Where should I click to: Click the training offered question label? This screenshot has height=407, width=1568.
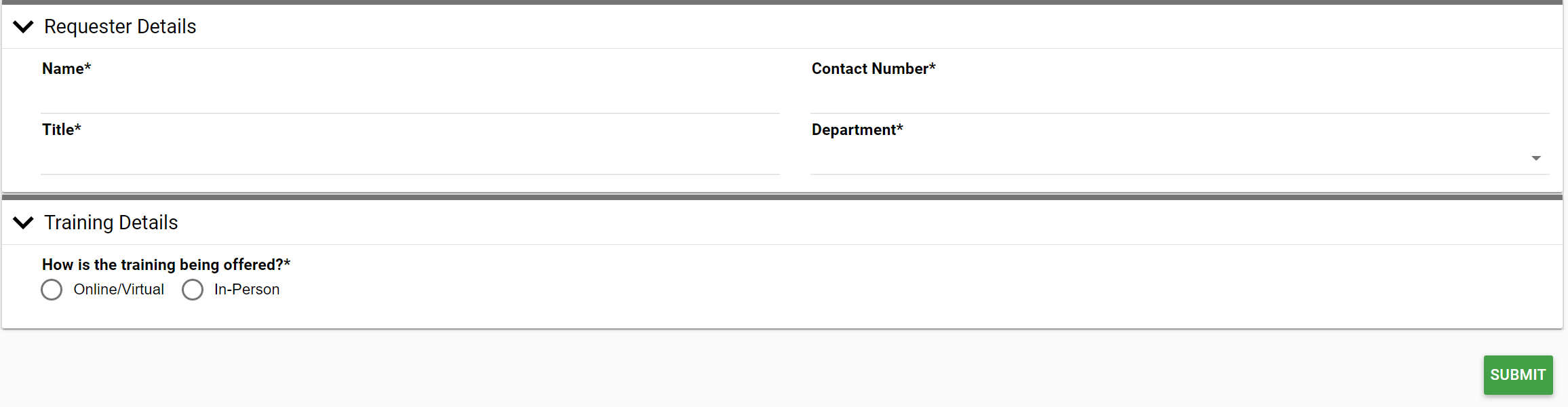[x=165, y=265]
